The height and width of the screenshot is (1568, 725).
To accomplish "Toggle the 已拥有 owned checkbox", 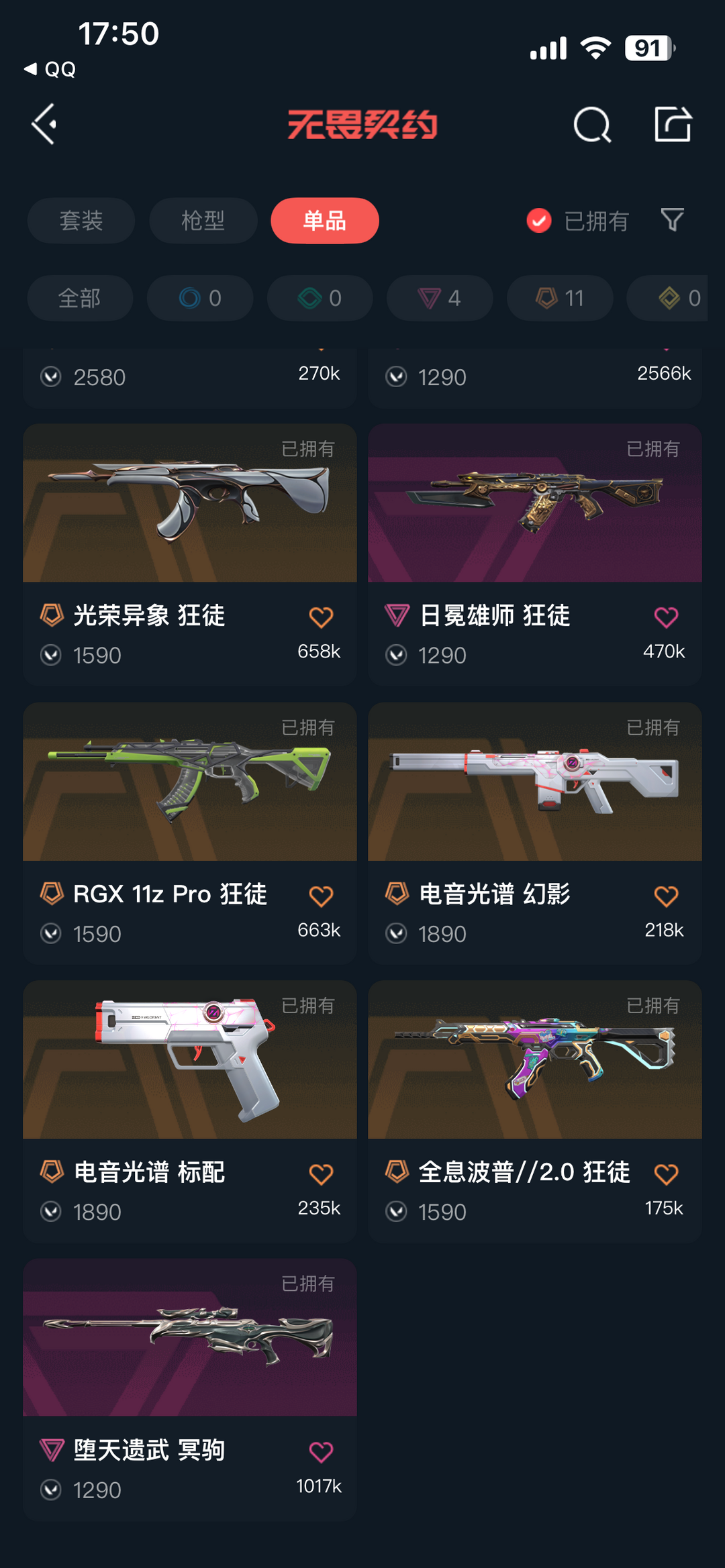I will [539, 220].
